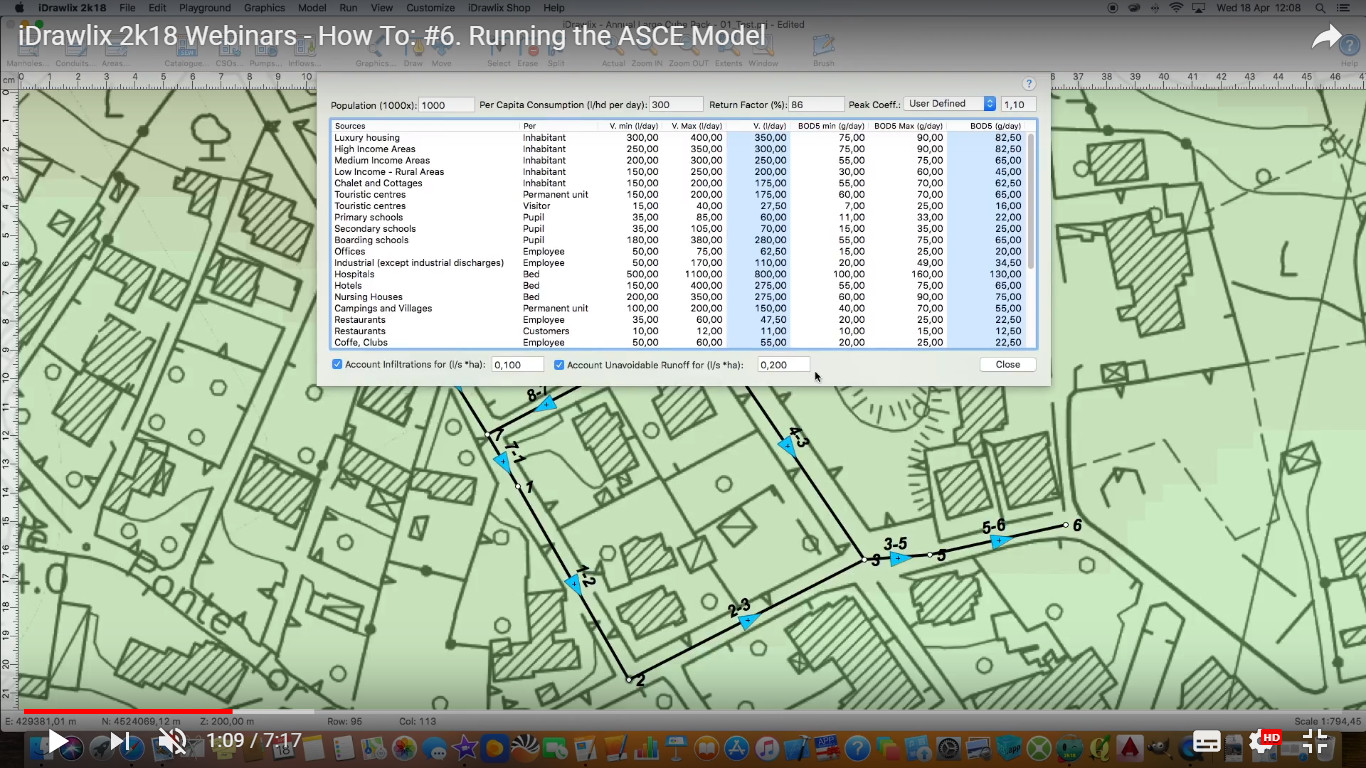1366x768 pixels.
Task: Uncheck Account Infiltrations checkbox
Action: [337, 365]
